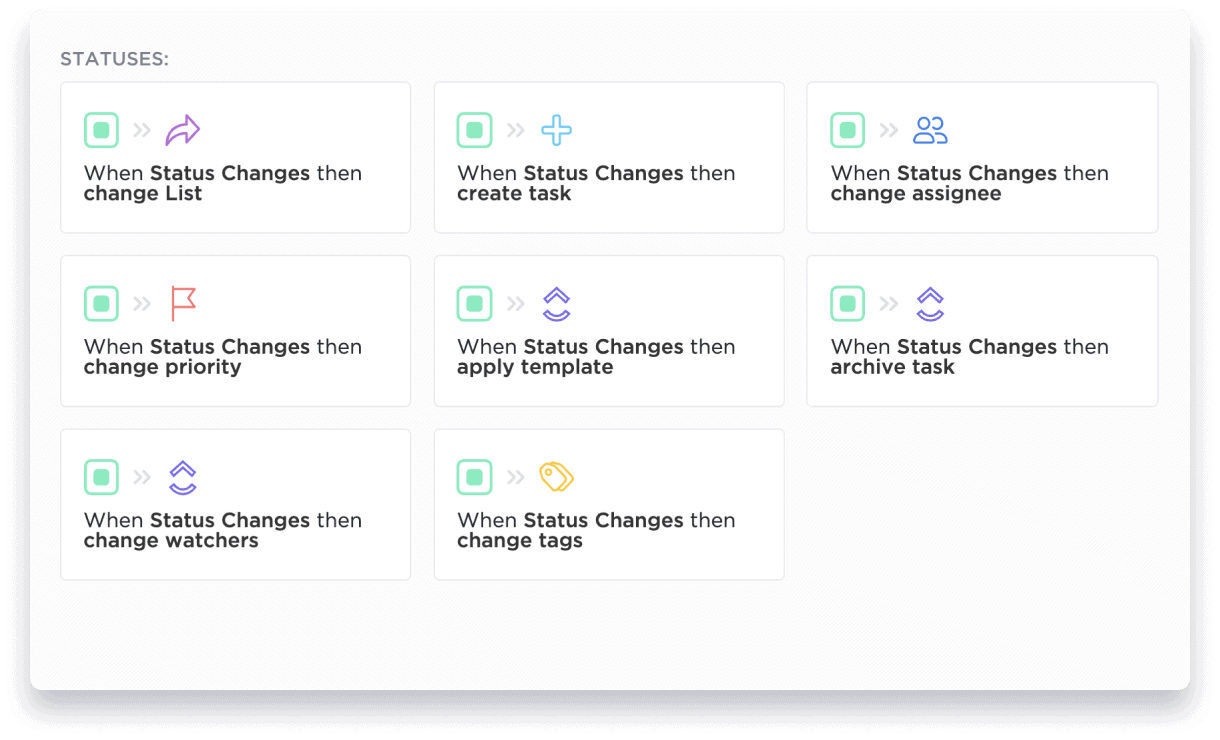Viewport: 1220px width, 740px height.
Task: Click the double chevron on the create task card
Action: click(x=515, y=129)
